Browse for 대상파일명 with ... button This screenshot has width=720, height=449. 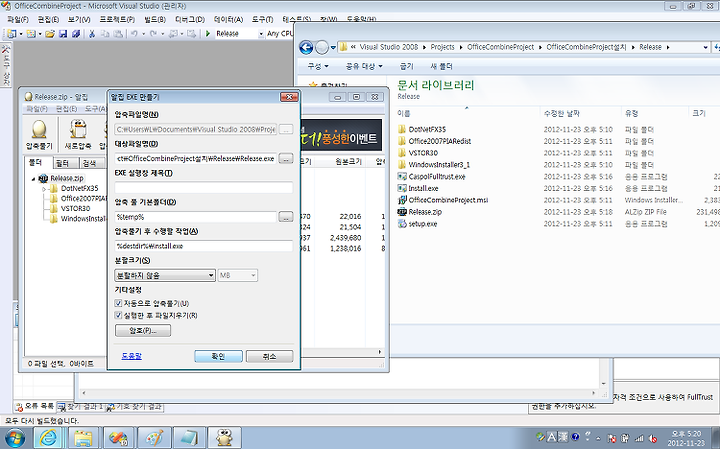[x=286, y=158]
